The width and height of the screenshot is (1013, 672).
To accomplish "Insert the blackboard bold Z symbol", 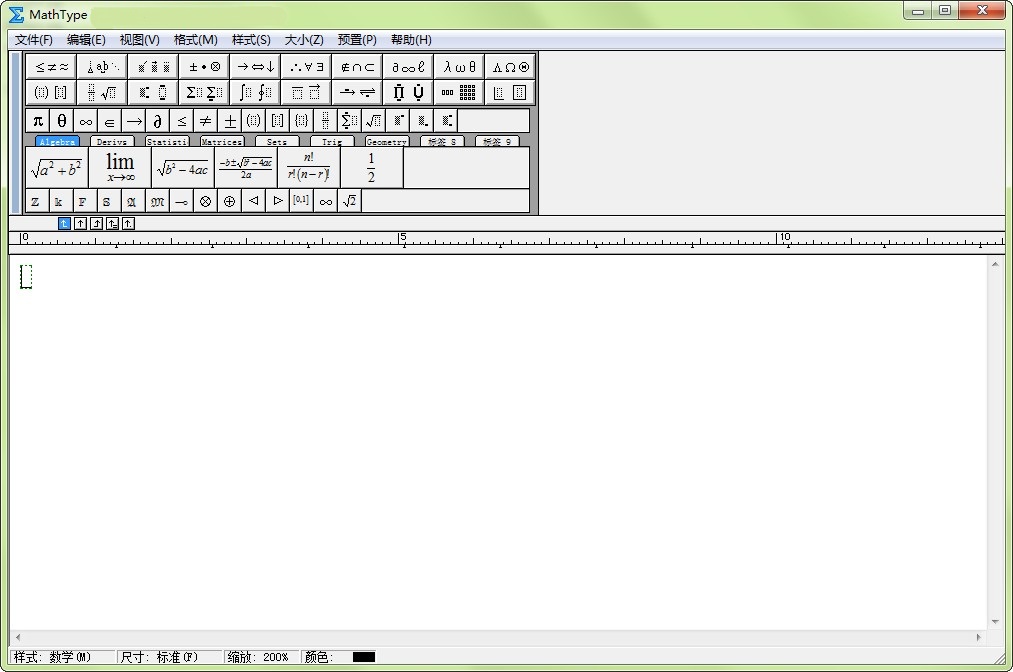I will tap(36, 202).
